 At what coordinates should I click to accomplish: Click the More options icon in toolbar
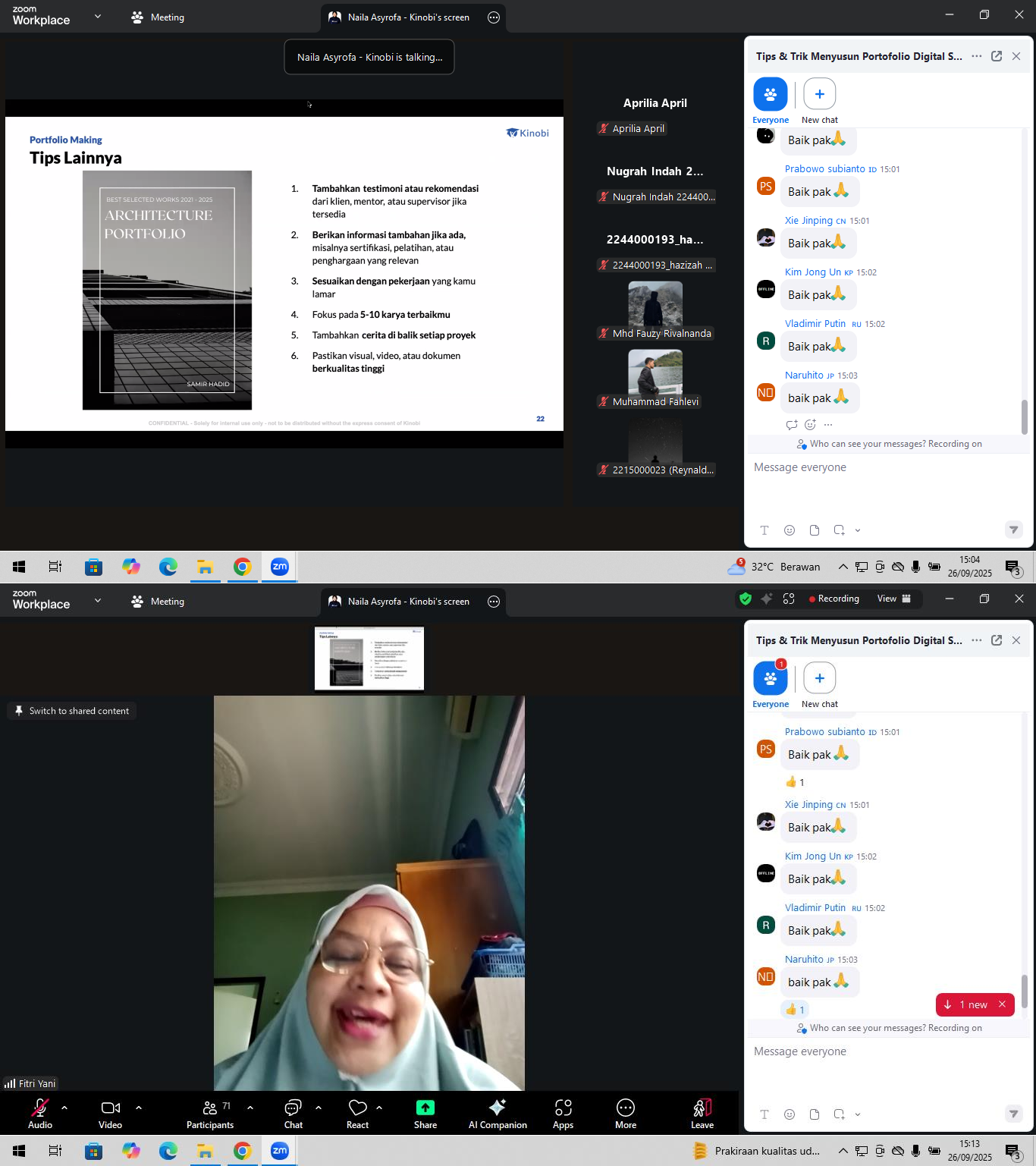(x=626, y=1113)
